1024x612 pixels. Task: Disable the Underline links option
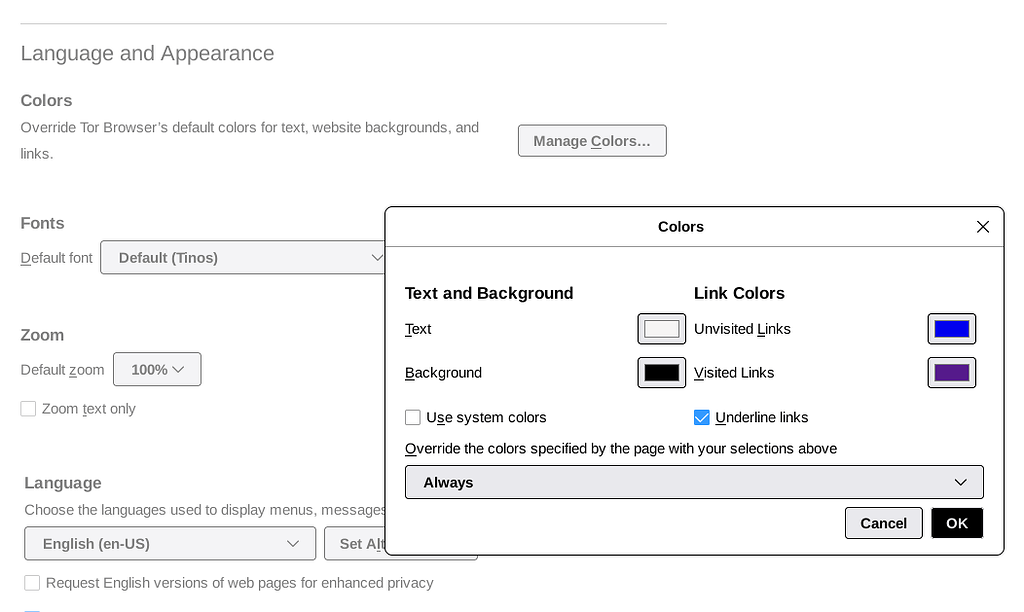click(701, 417)
